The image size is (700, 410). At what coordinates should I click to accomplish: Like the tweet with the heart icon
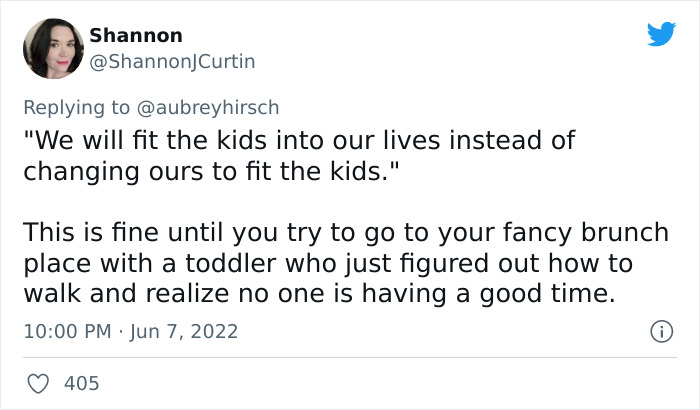(x=39, y=383)
